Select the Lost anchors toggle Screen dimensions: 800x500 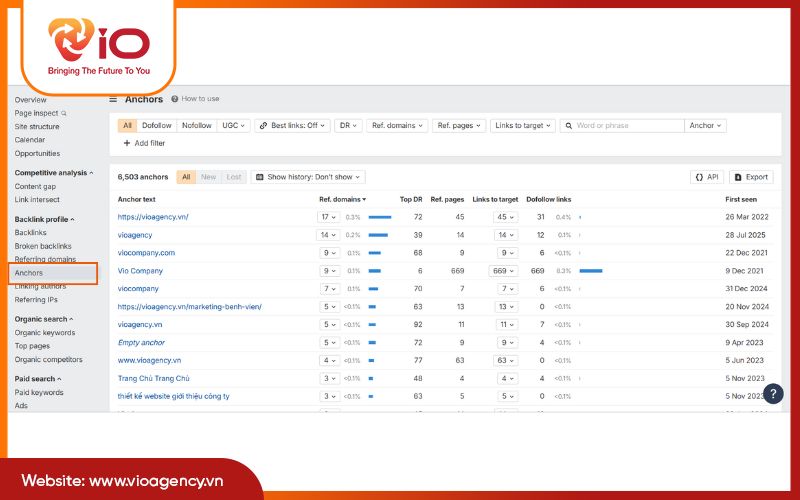coord(234,177)
